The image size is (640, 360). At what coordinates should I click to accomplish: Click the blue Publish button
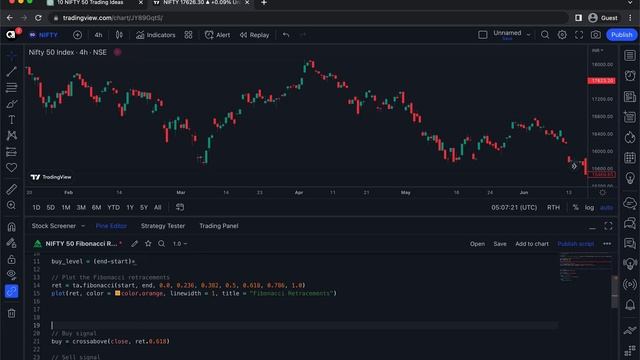point(622,35)
